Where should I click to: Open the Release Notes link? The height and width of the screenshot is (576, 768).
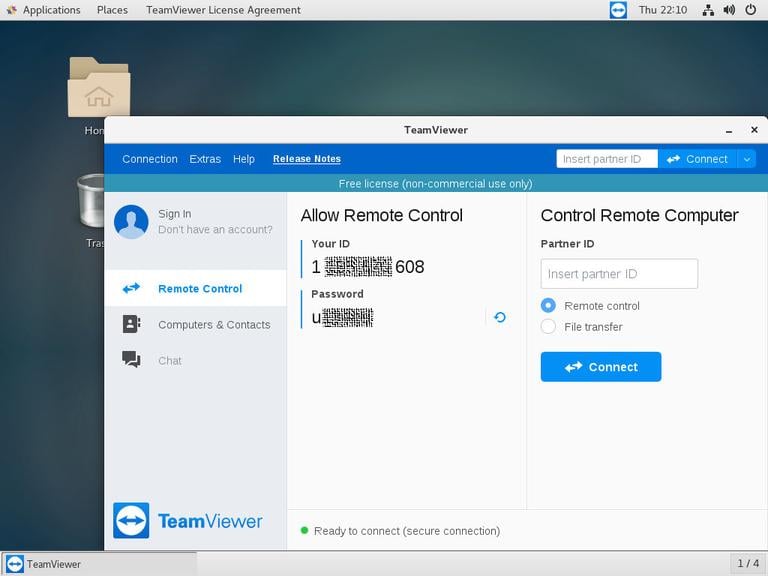pyautogui.click(x=307, y=159)
